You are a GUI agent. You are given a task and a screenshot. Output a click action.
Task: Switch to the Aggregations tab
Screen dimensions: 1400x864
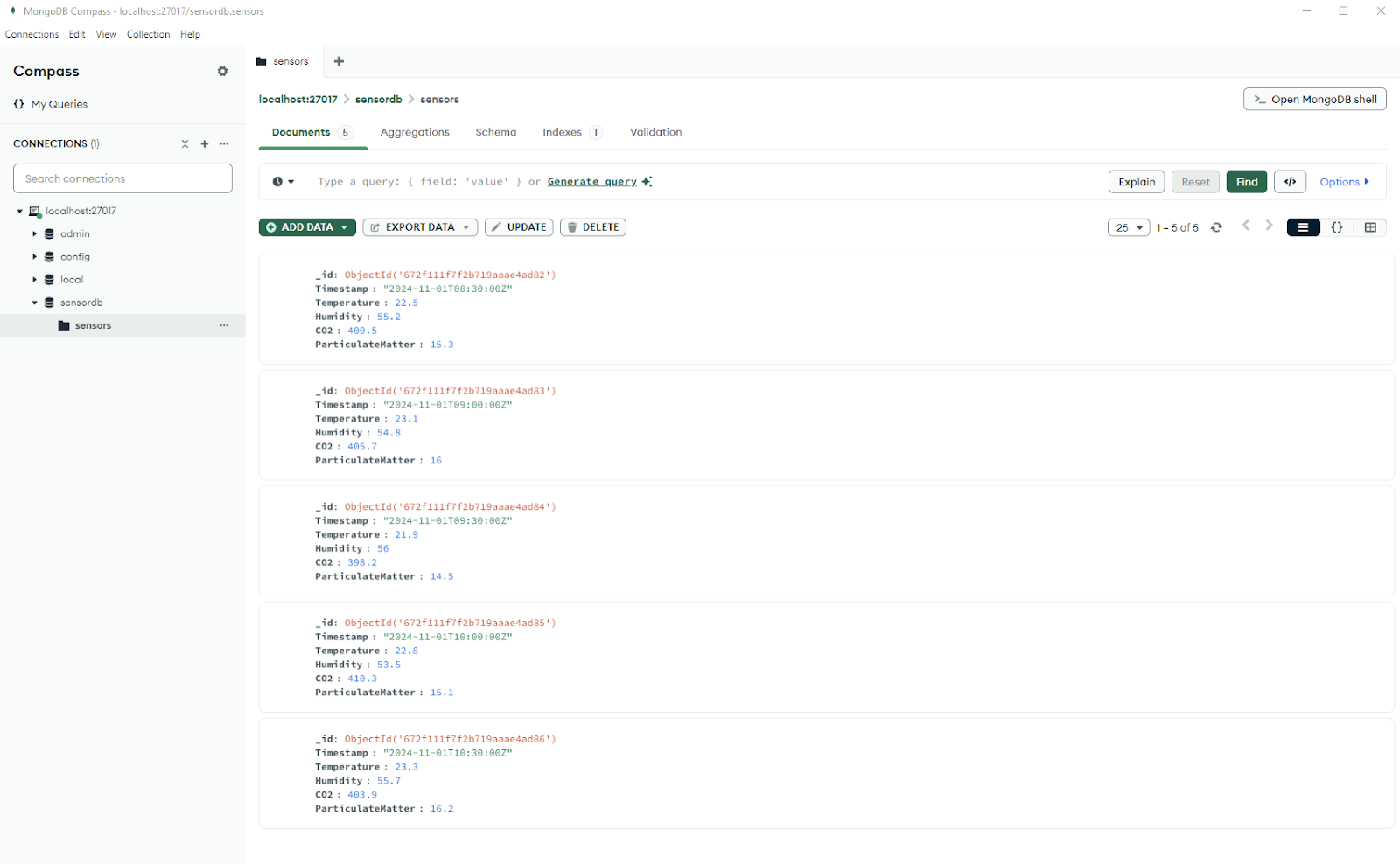(x=415, y=132)
